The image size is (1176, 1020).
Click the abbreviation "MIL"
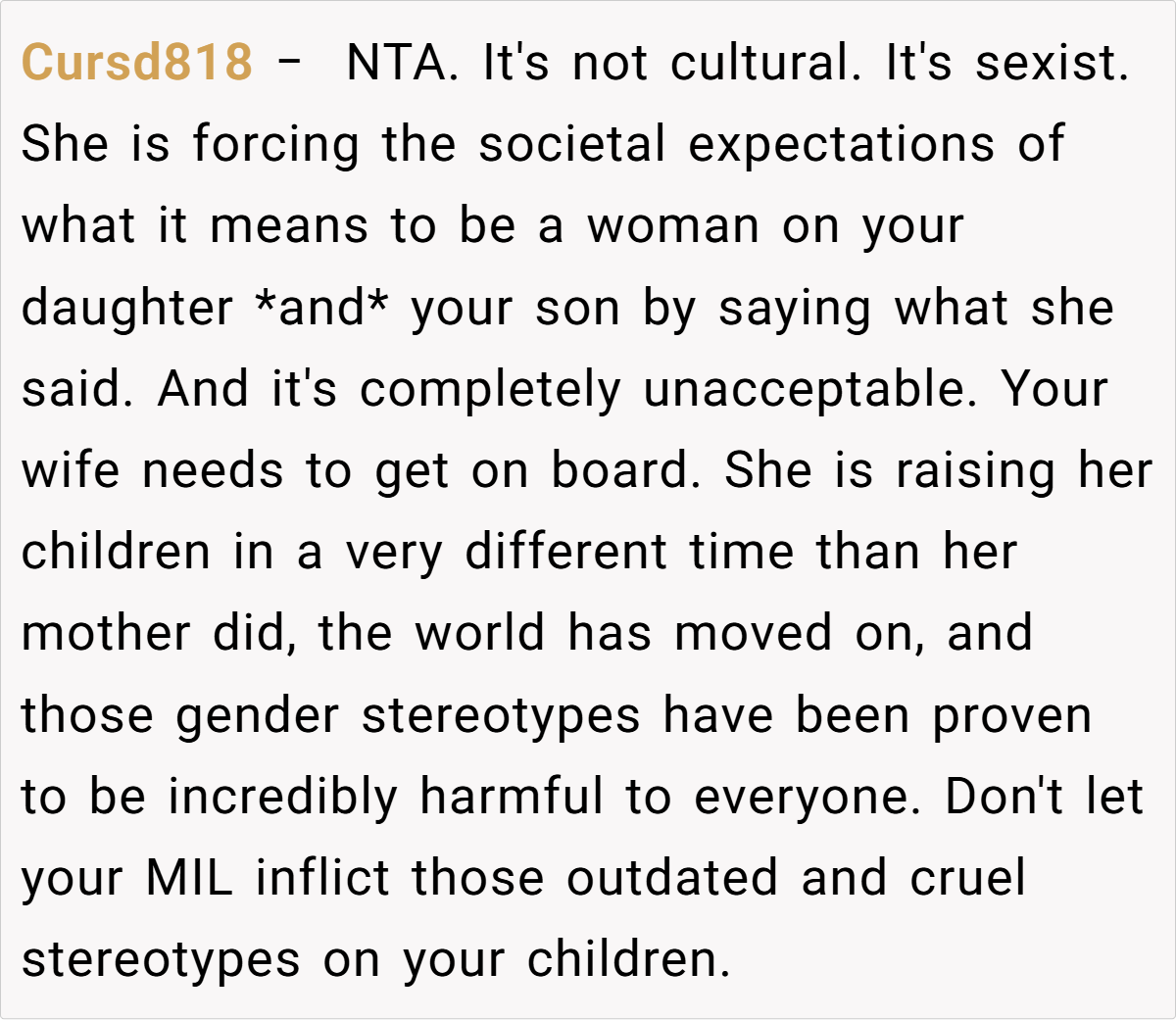pyautogui.click(x=189, y=878)
